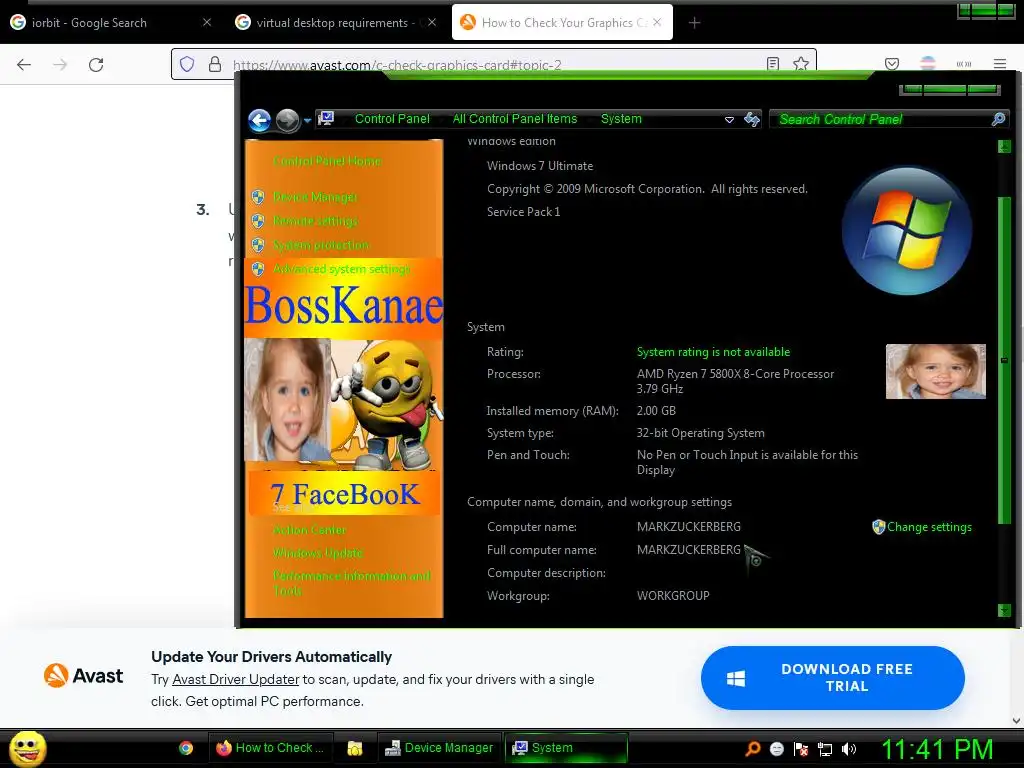
Task: Bookmark this page with star icon
Action: point(801,63)
